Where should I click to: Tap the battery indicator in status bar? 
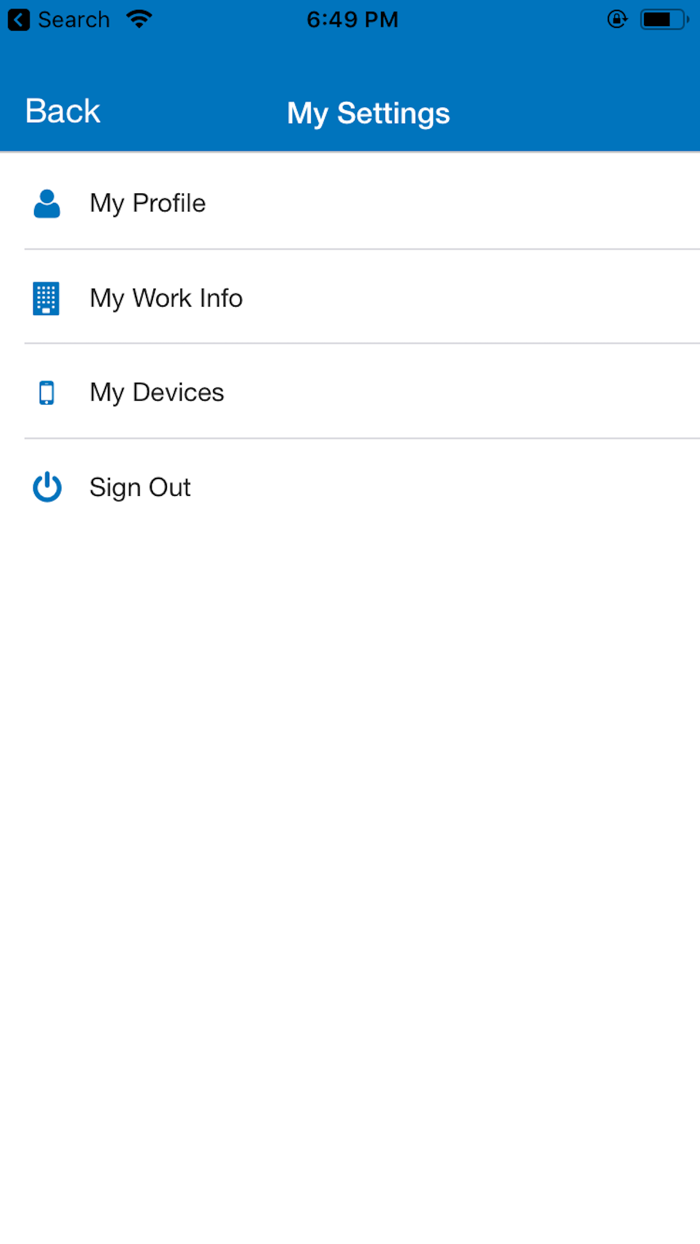[663, 19]
